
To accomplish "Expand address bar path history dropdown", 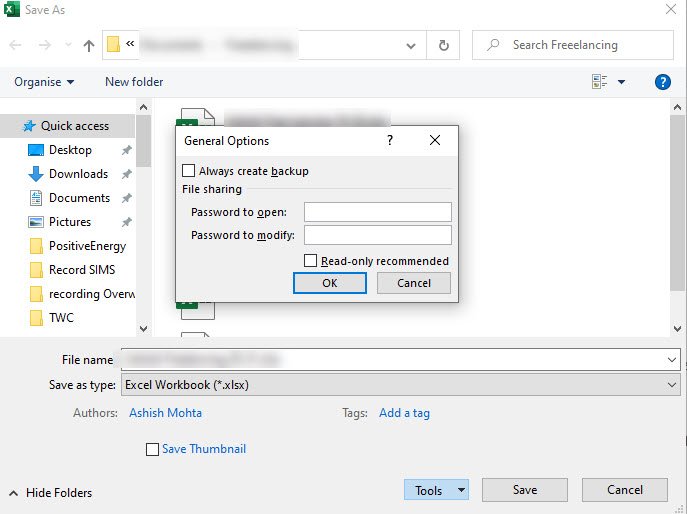I will (411, 45).
